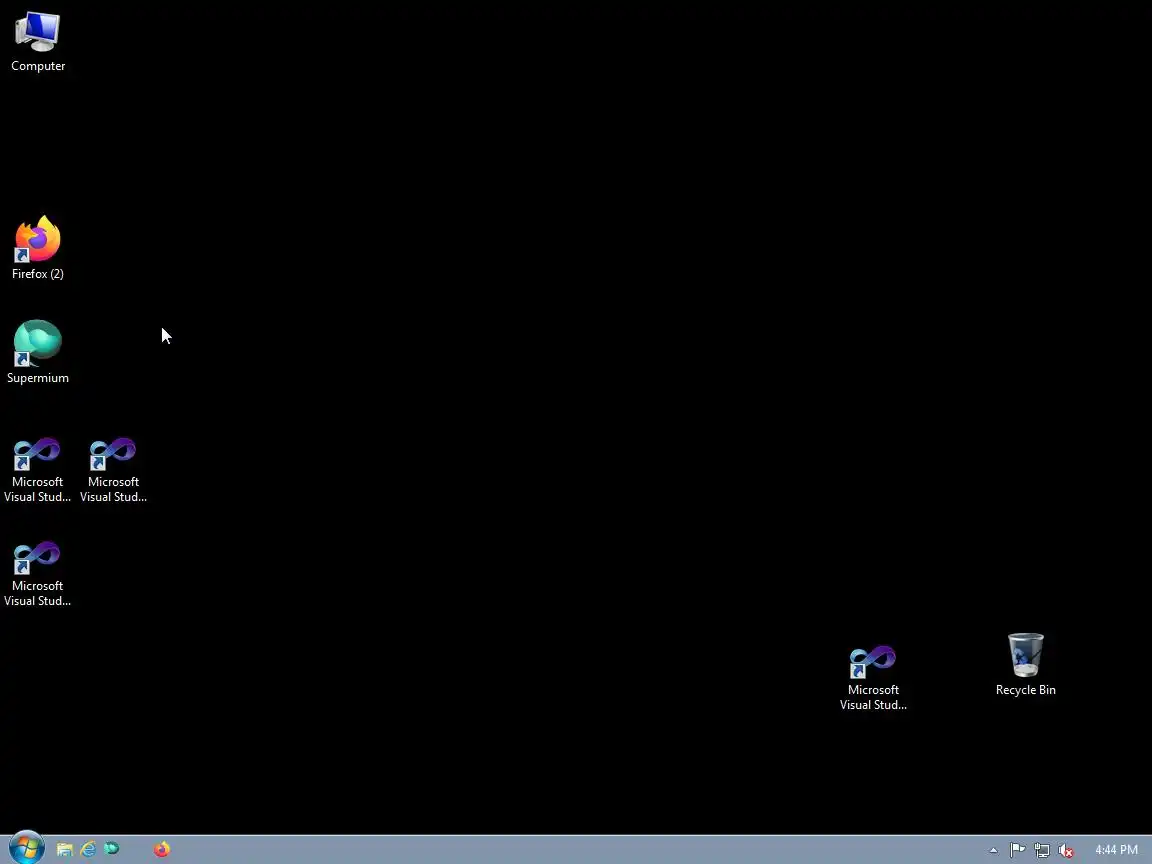This screenshot has height=864, width=1152.
Task: Open the Action Center flag icon
Action: tap(1018, 850)
